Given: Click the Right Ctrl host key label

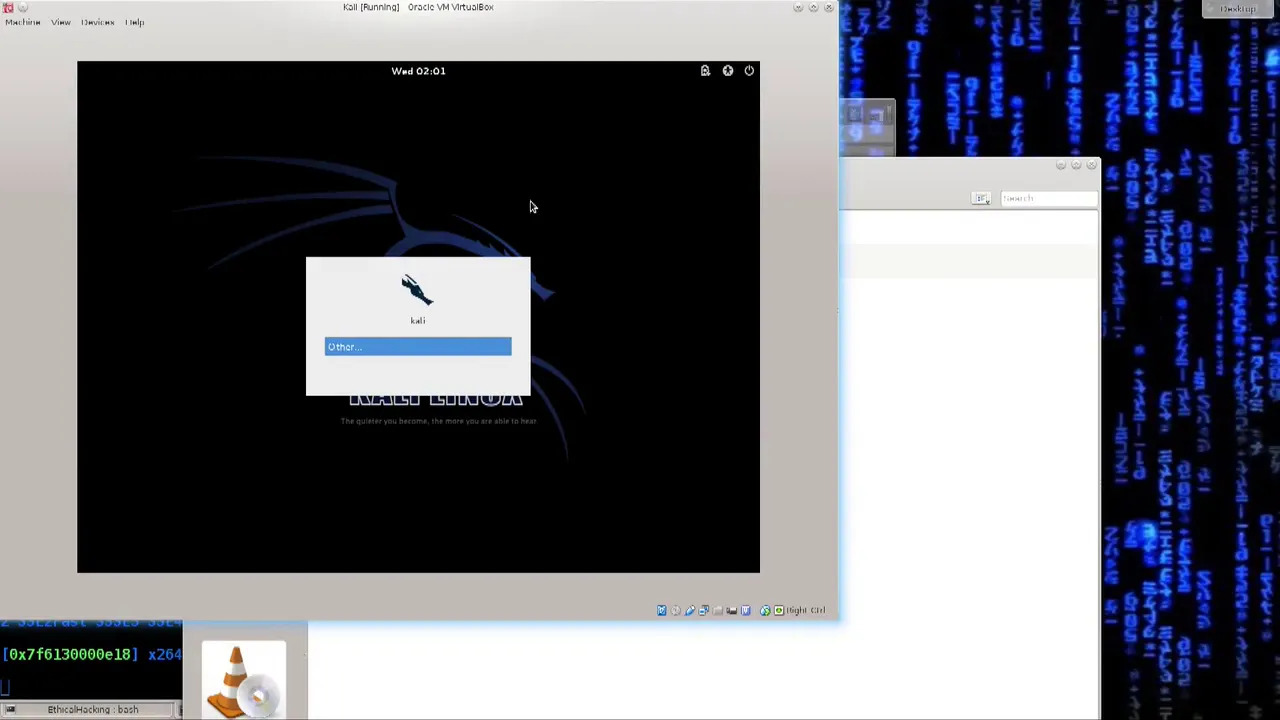Looking at the screenshot, I should coord(806,610).
